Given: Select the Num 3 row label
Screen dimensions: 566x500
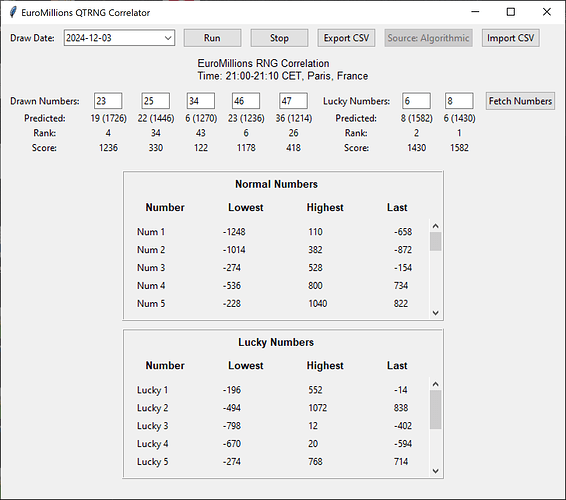Looking at the screenshot, I should [151, 268].
